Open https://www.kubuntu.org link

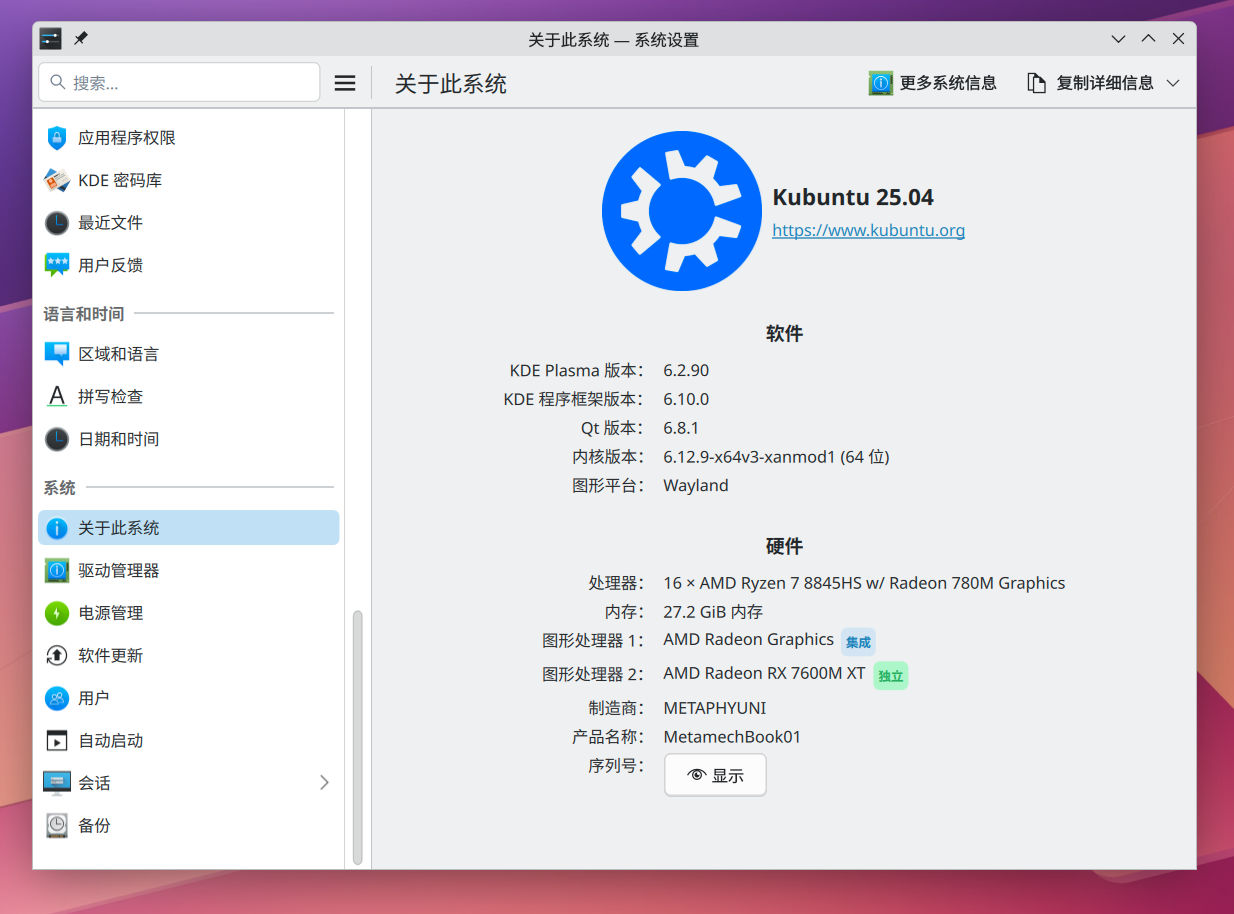click(x=868, y=231)
